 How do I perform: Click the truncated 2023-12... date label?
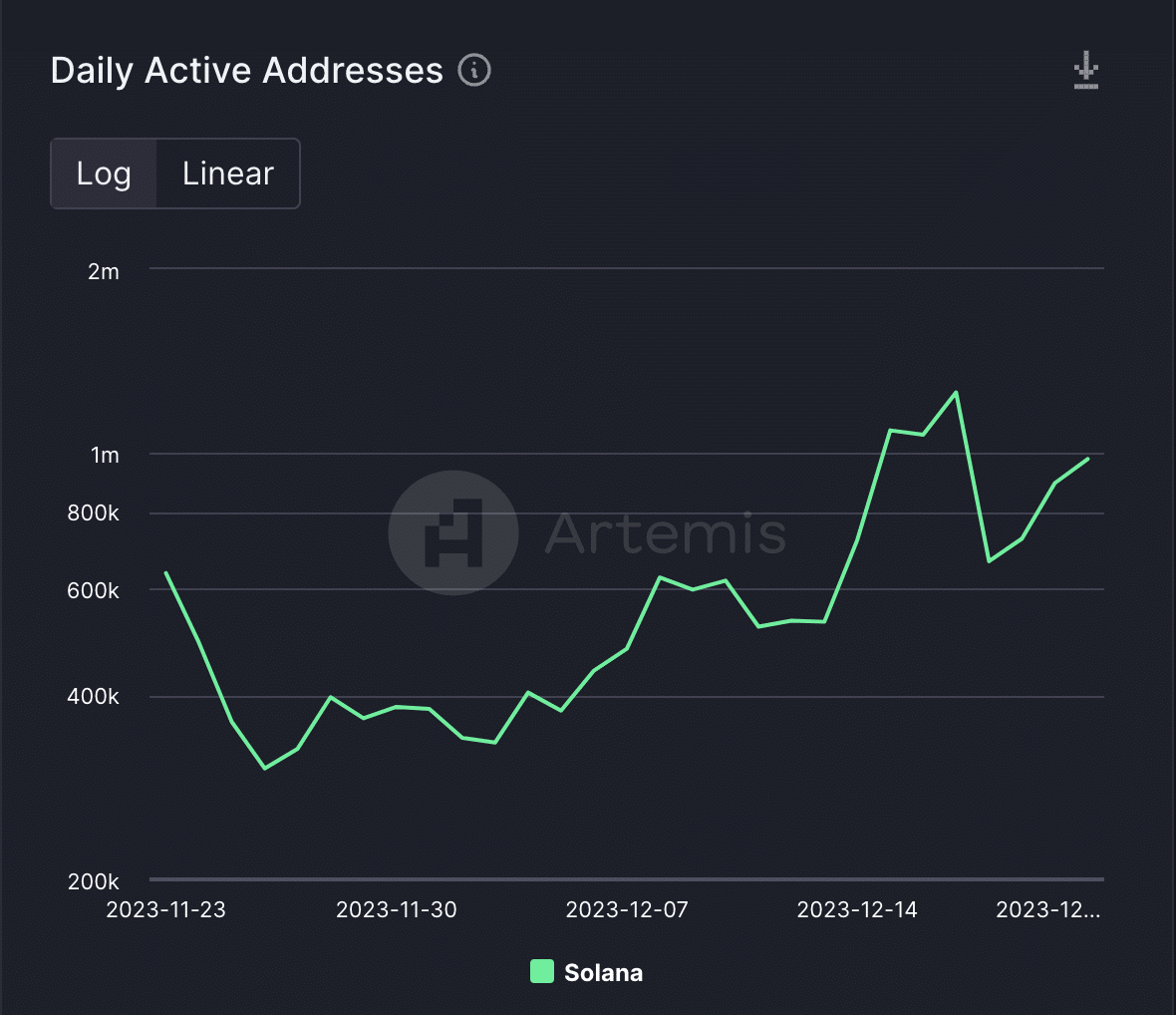(1047, 909)
